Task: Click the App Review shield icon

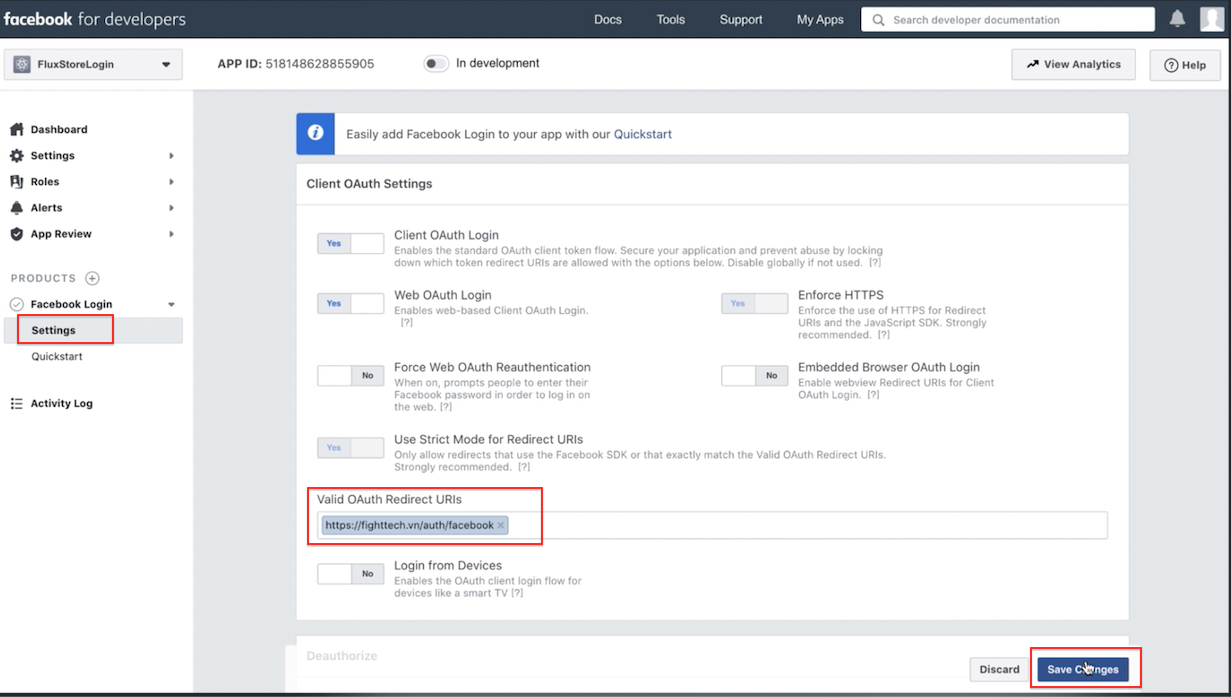Action: 16,233
